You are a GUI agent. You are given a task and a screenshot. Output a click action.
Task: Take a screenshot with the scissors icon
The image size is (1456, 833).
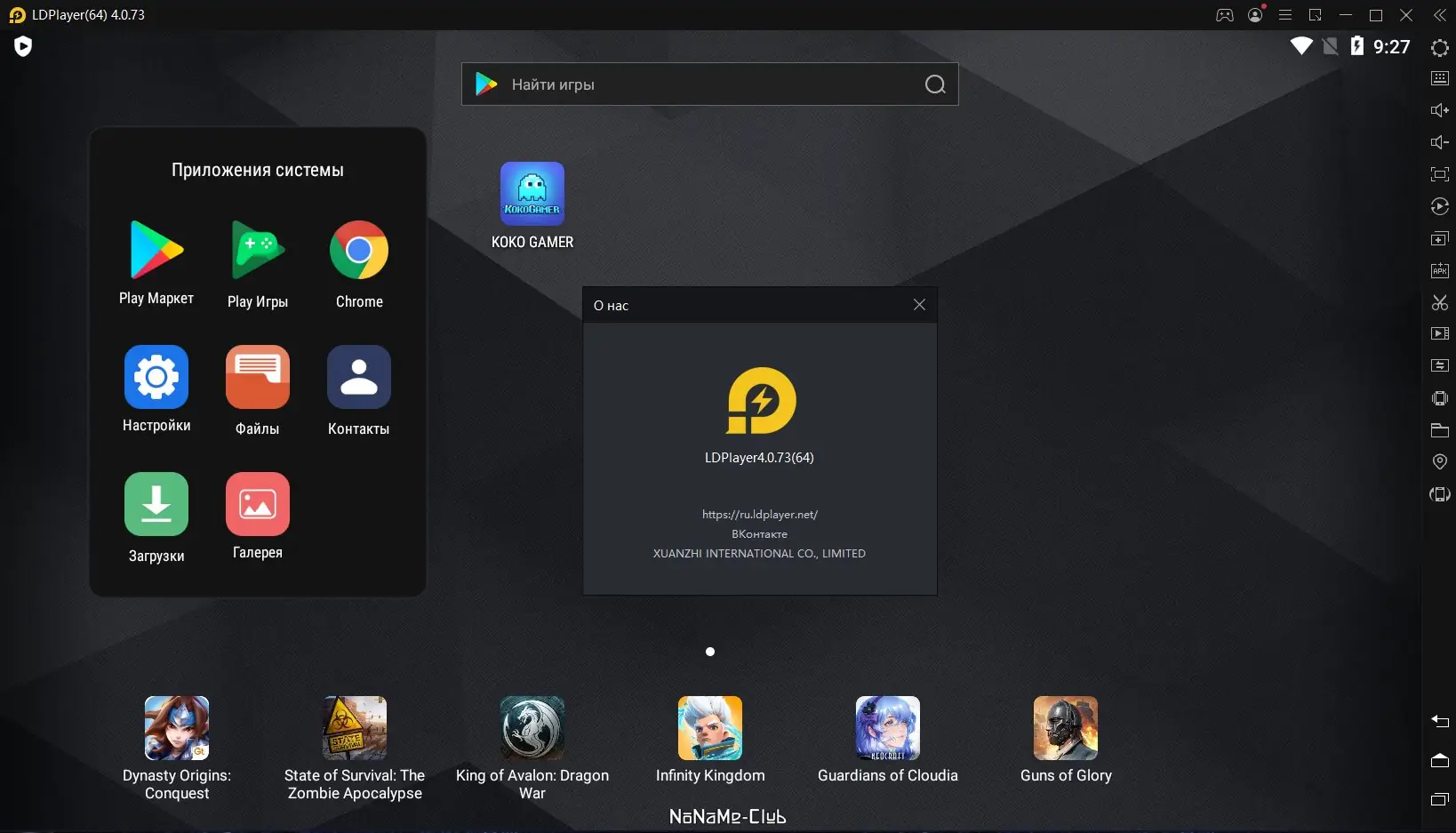[x=1440, y=302]
